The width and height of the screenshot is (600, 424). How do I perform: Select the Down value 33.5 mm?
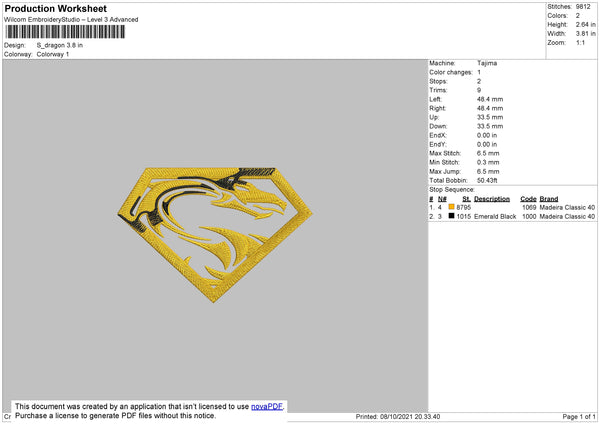[490, 126]
